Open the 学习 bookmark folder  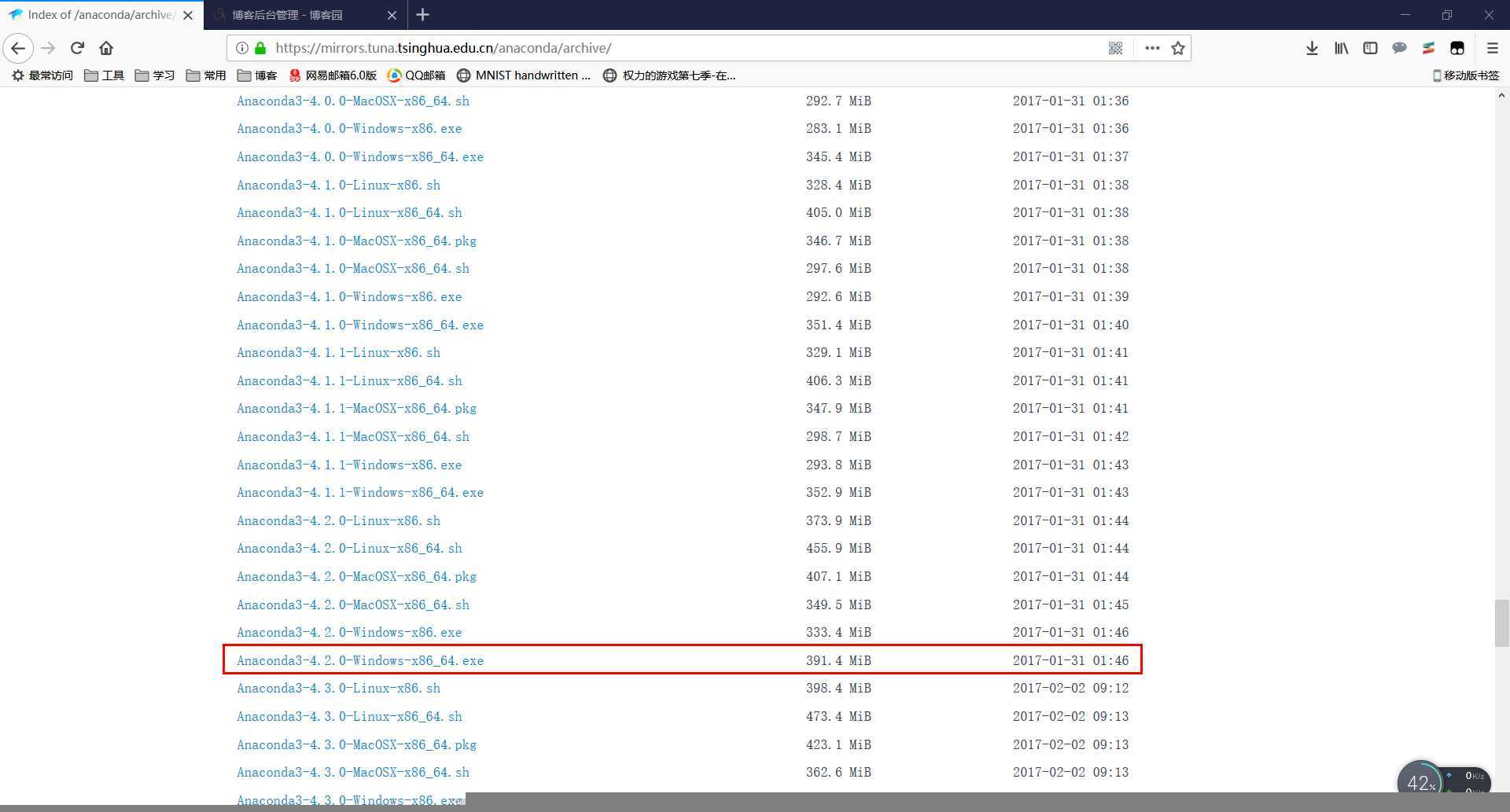click(155, 75)
